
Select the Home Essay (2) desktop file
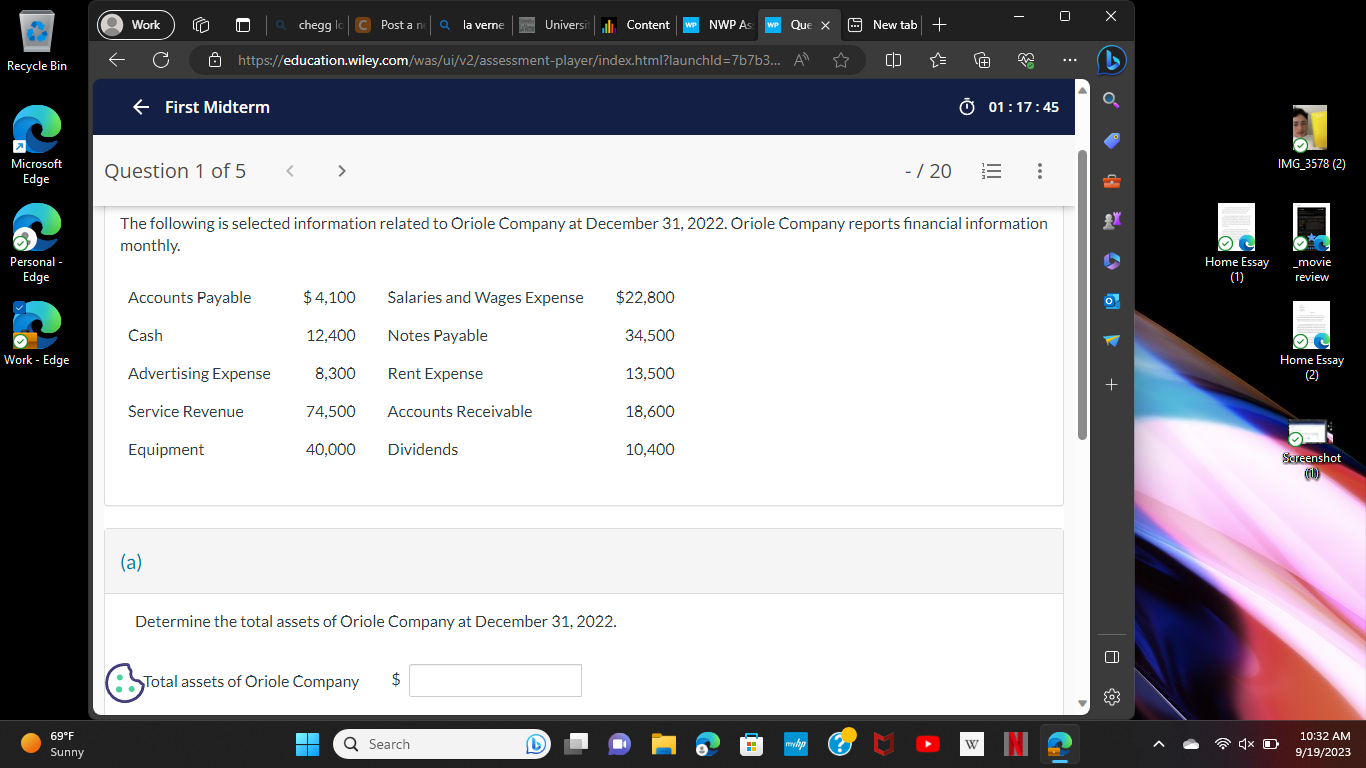pyautogui.click(x=1311, y=341)
